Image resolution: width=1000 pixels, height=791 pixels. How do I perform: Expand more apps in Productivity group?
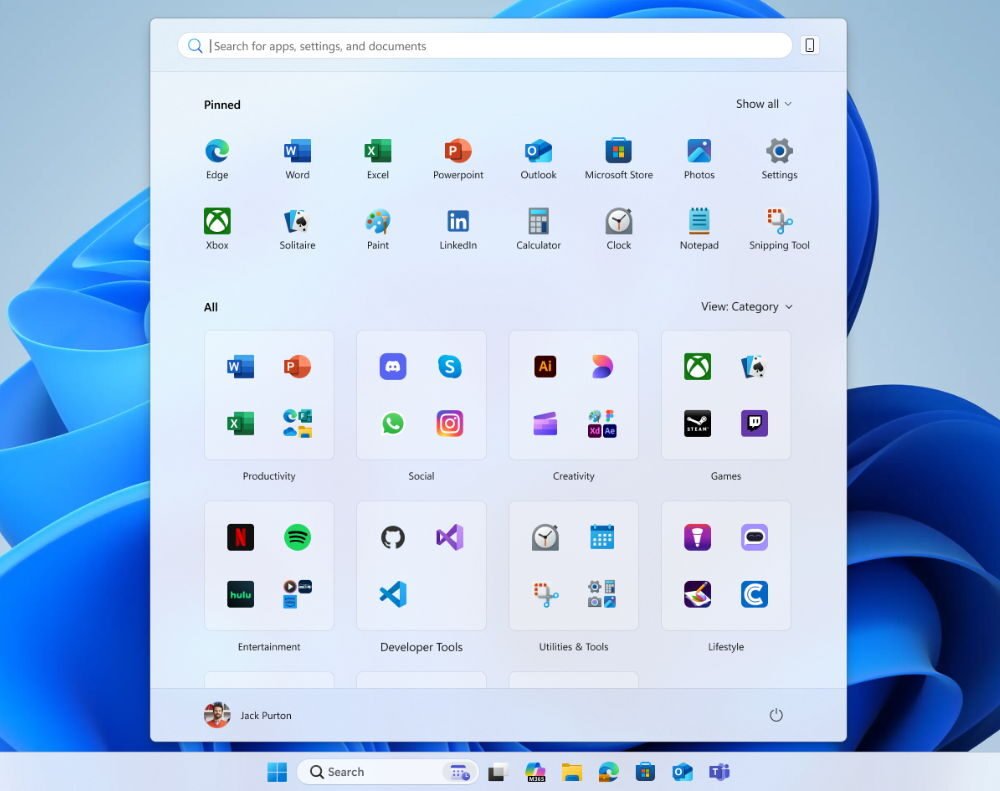pos(297,423)
